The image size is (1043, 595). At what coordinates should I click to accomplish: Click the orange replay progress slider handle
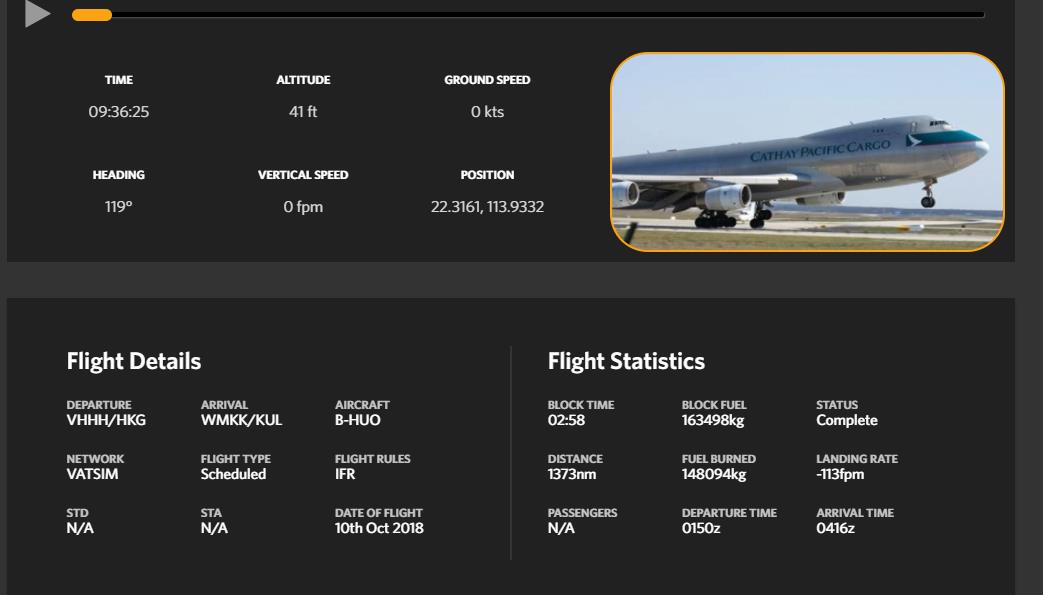coord(93,15)
